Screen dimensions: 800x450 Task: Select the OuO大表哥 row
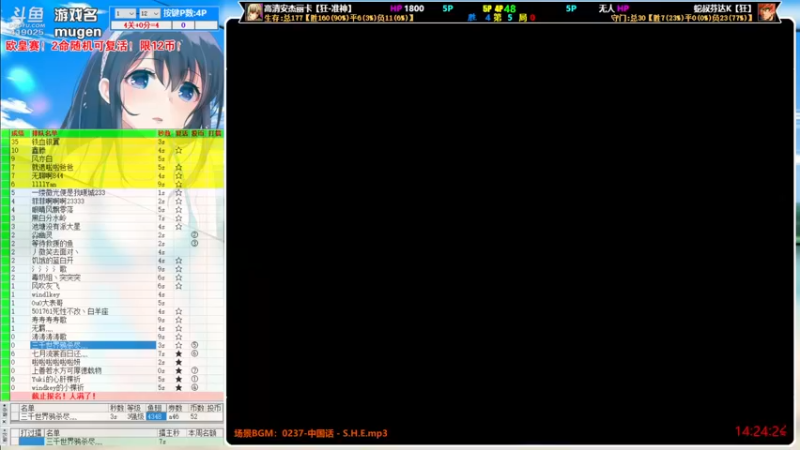[x=116, y=303]
